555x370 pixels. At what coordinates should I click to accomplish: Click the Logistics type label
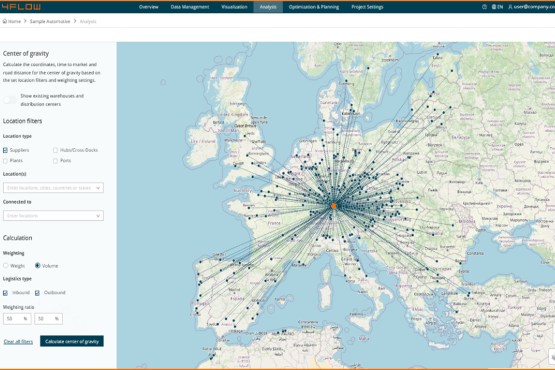point(17,279)
